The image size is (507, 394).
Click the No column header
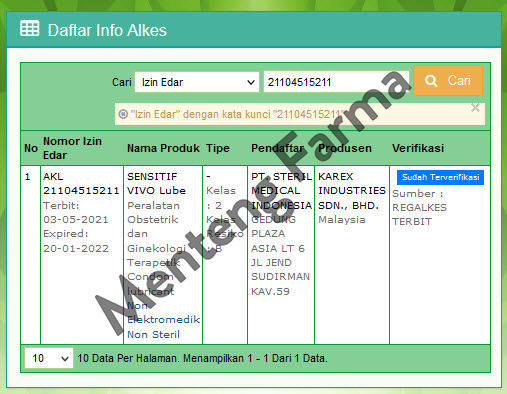(31, 148)
